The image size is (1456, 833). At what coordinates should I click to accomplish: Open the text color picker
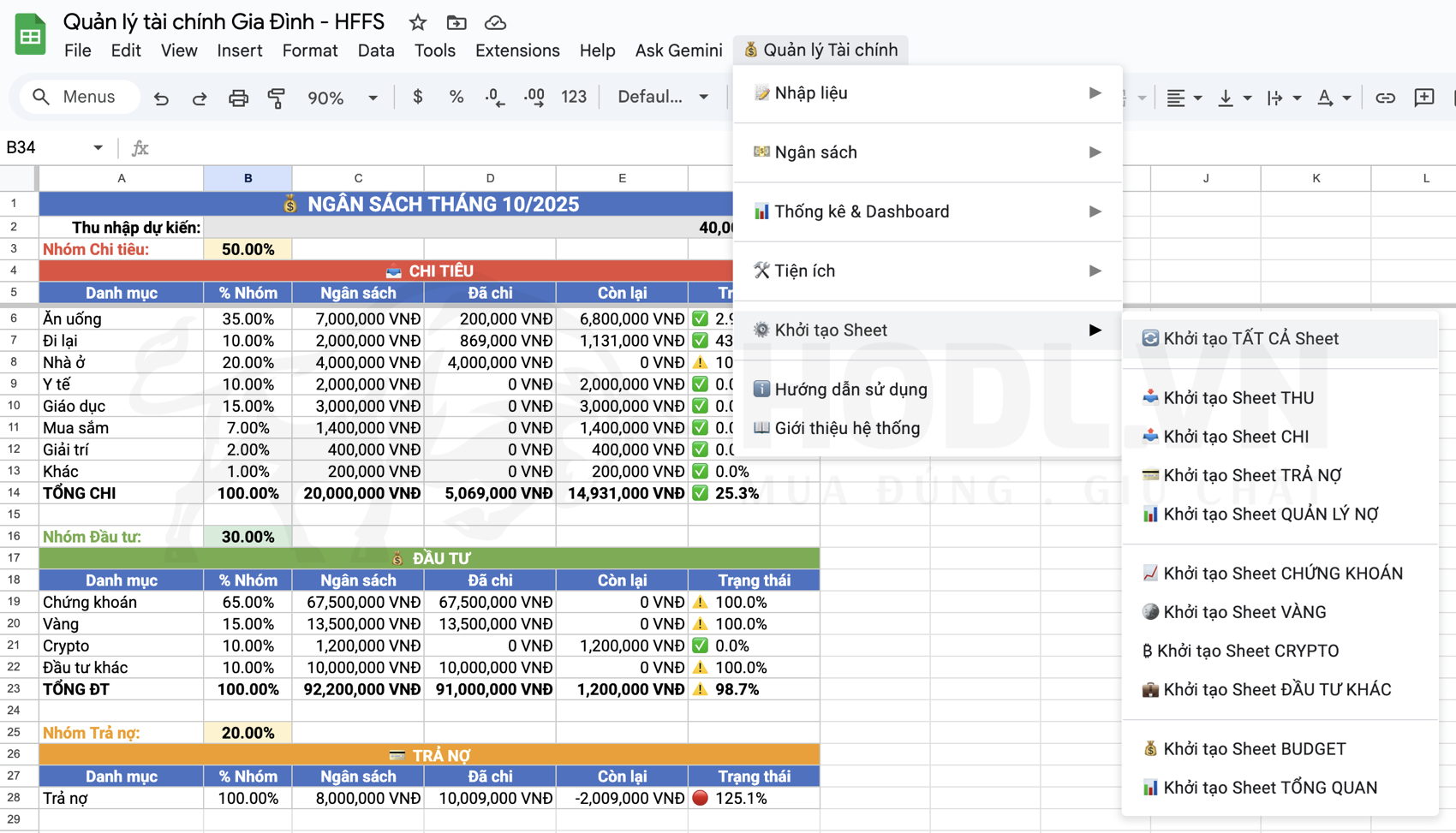1325,98
